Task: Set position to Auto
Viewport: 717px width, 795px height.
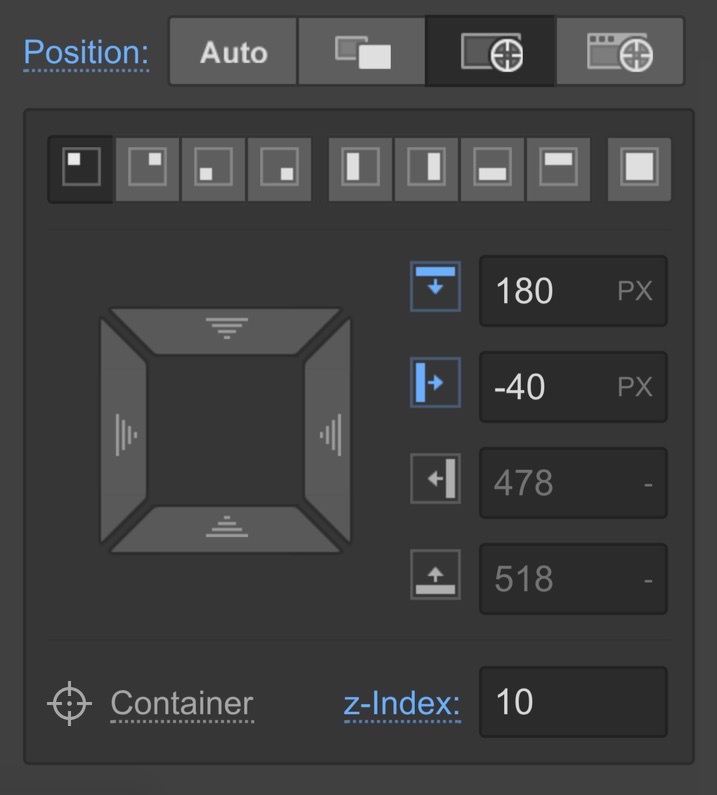Action: pos(233,52)
